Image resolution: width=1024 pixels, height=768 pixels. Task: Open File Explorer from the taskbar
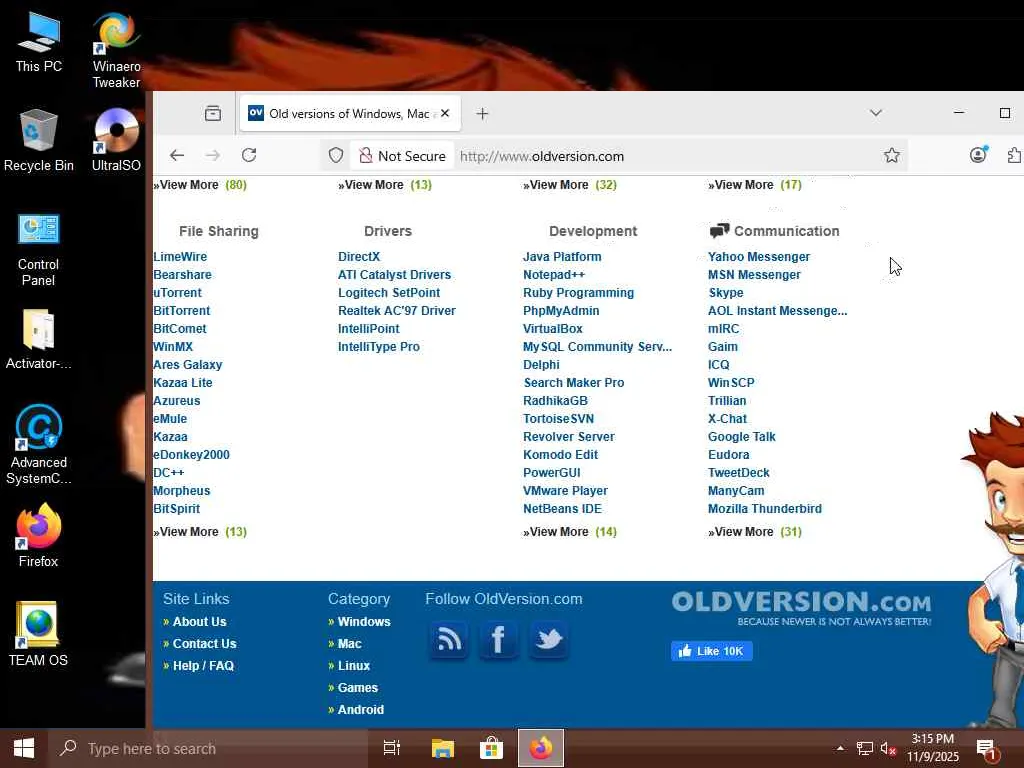[442, 748]
